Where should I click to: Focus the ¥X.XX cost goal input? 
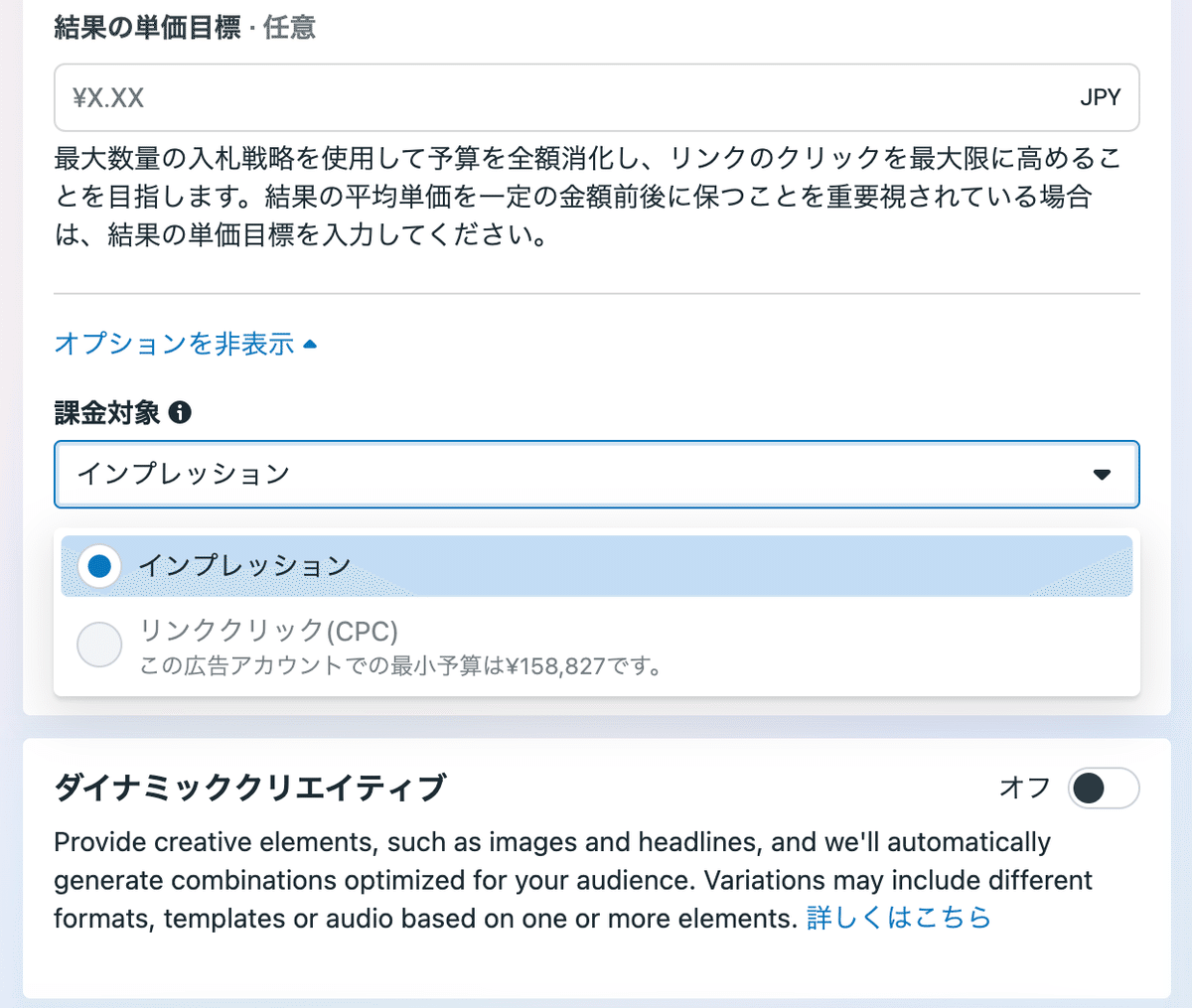pos(556,97)
